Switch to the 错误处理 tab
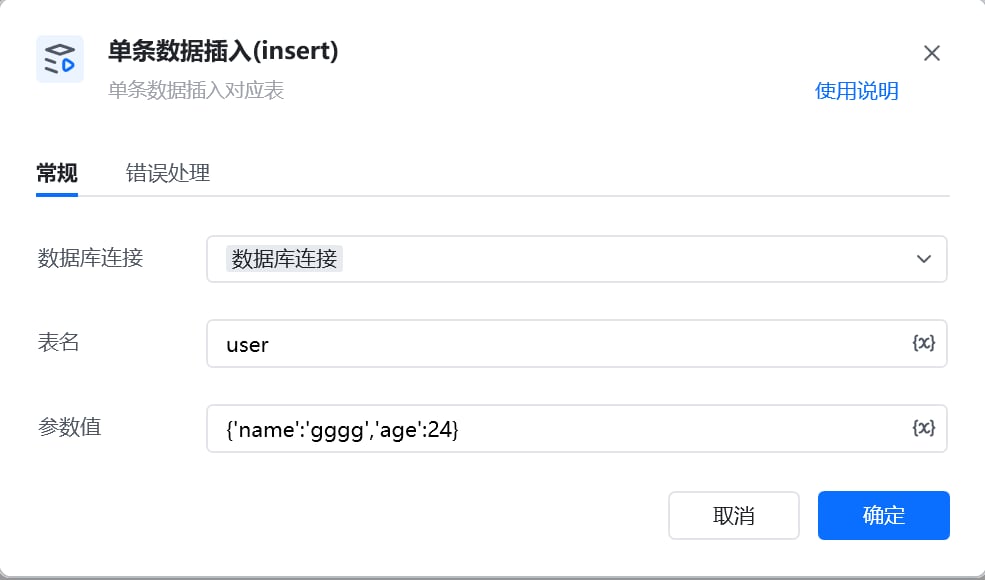Image resolution: width=985 pixels, height=580 pixels. [168, 173]
